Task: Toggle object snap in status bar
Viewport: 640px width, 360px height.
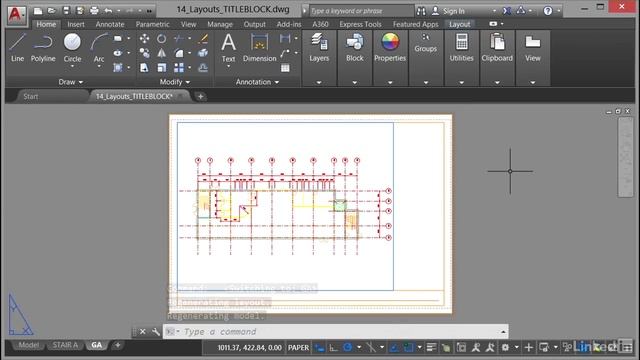Action: click(x=408, y=348)
